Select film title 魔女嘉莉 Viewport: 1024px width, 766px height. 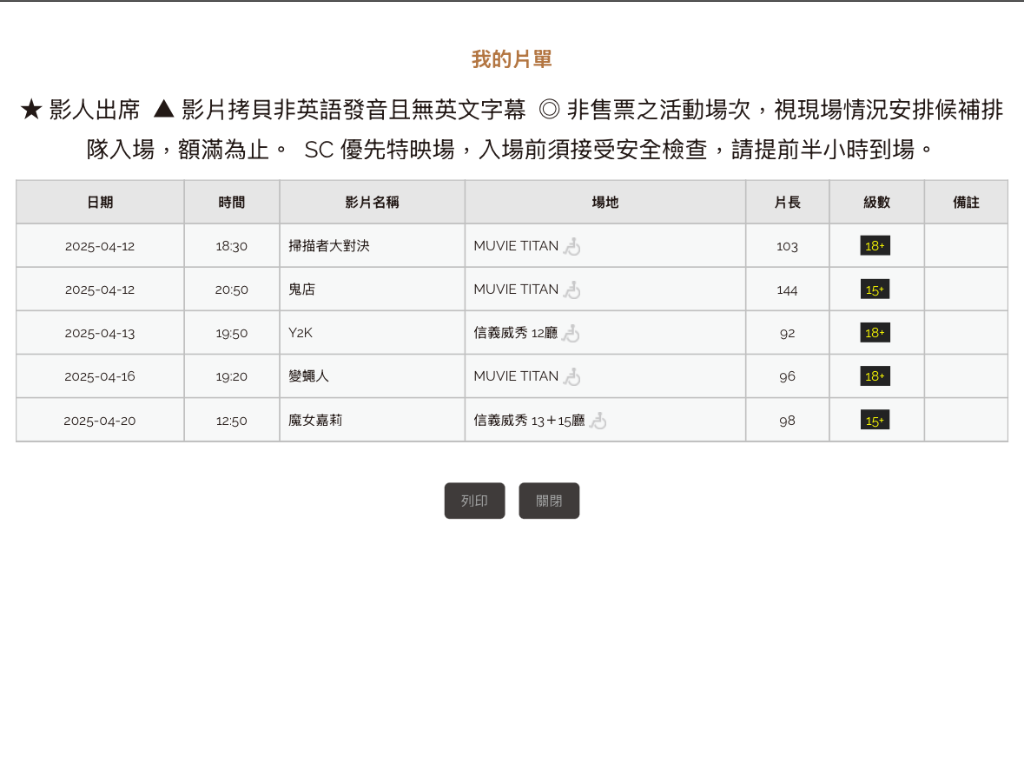pos(315,421)
